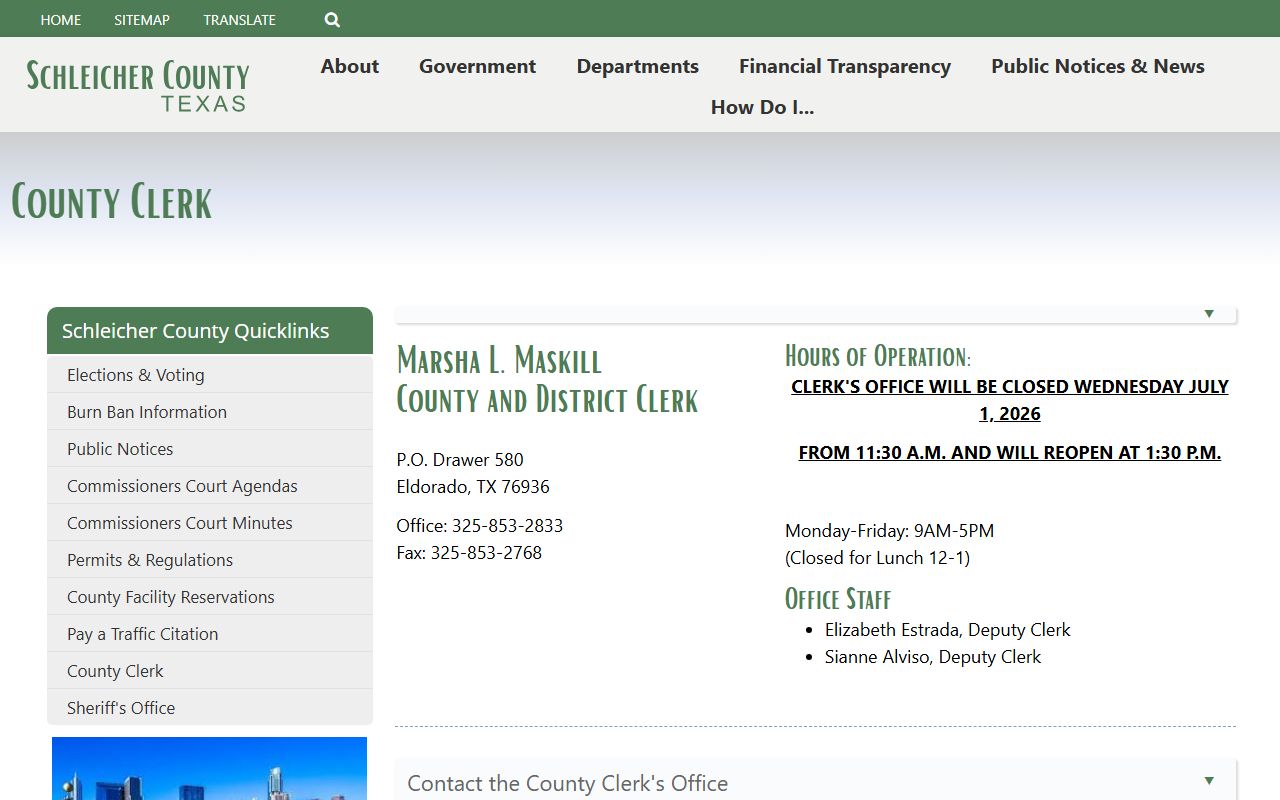The width and height of the screenshot is (1280, 800).
Task: Click office phone 325-853-2833
Action: tap(507, 526)
